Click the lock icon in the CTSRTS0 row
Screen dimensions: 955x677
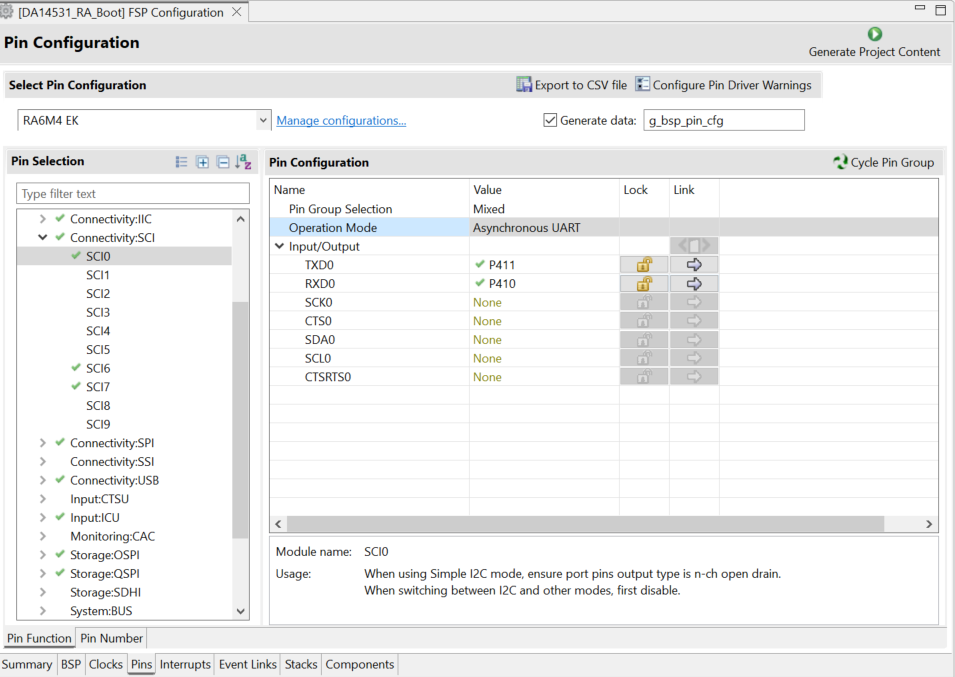(x=644, y=377)
